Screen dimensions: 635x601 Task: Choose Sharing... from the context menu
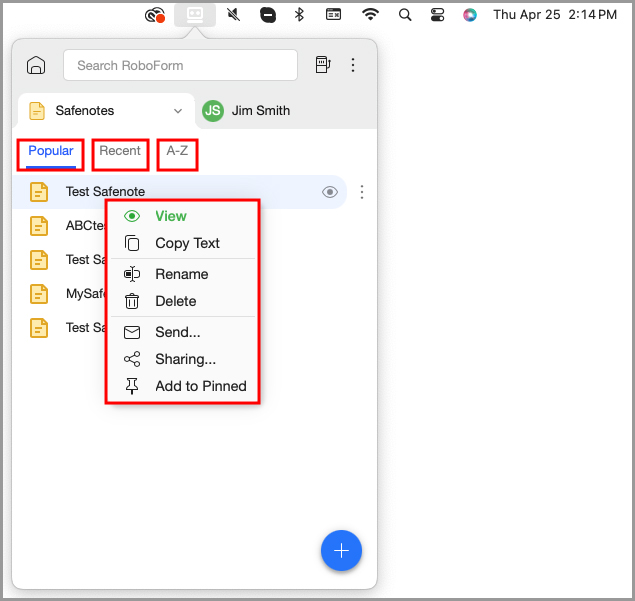(183, 359)
